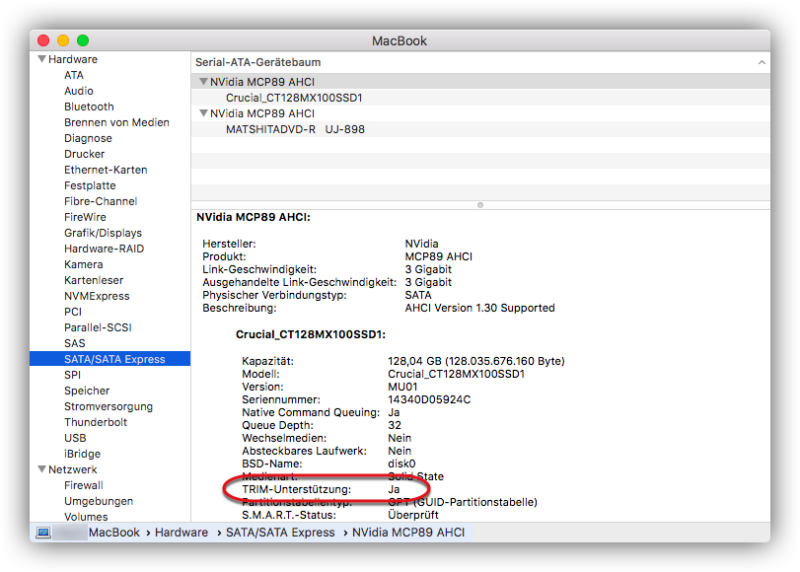Open the Diagnose entry
The height and width of the screenshot is (572, 800).
pos(88,138)
